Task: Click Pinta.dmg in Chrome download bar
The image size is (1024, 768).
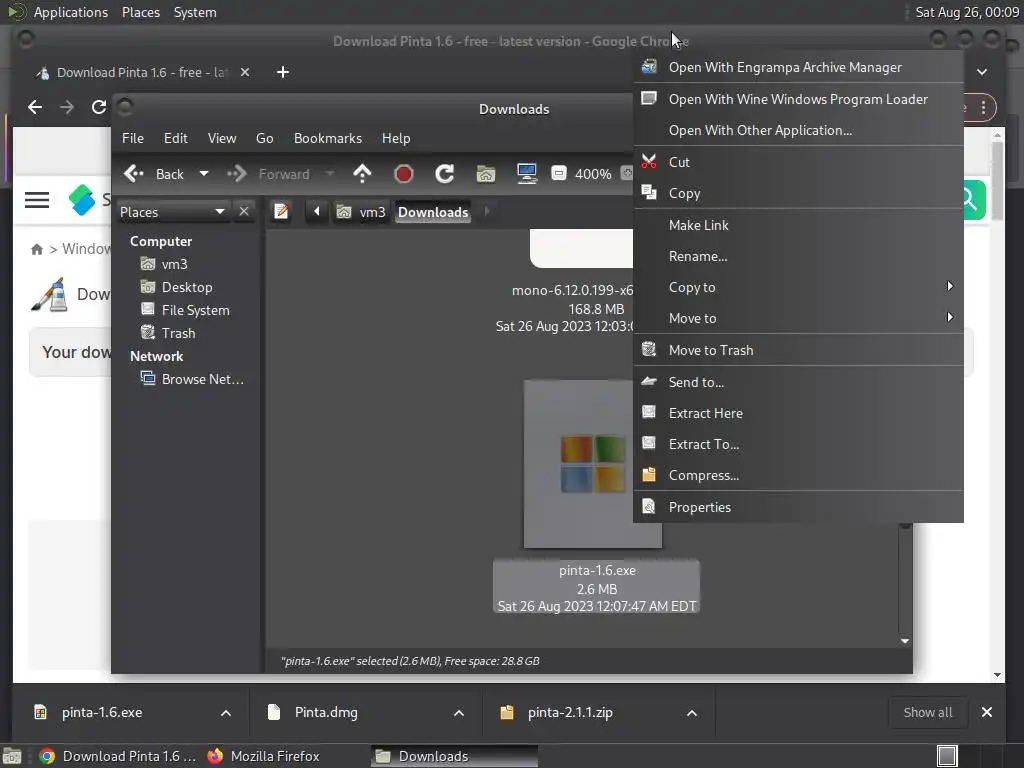Action: point(326,712)
